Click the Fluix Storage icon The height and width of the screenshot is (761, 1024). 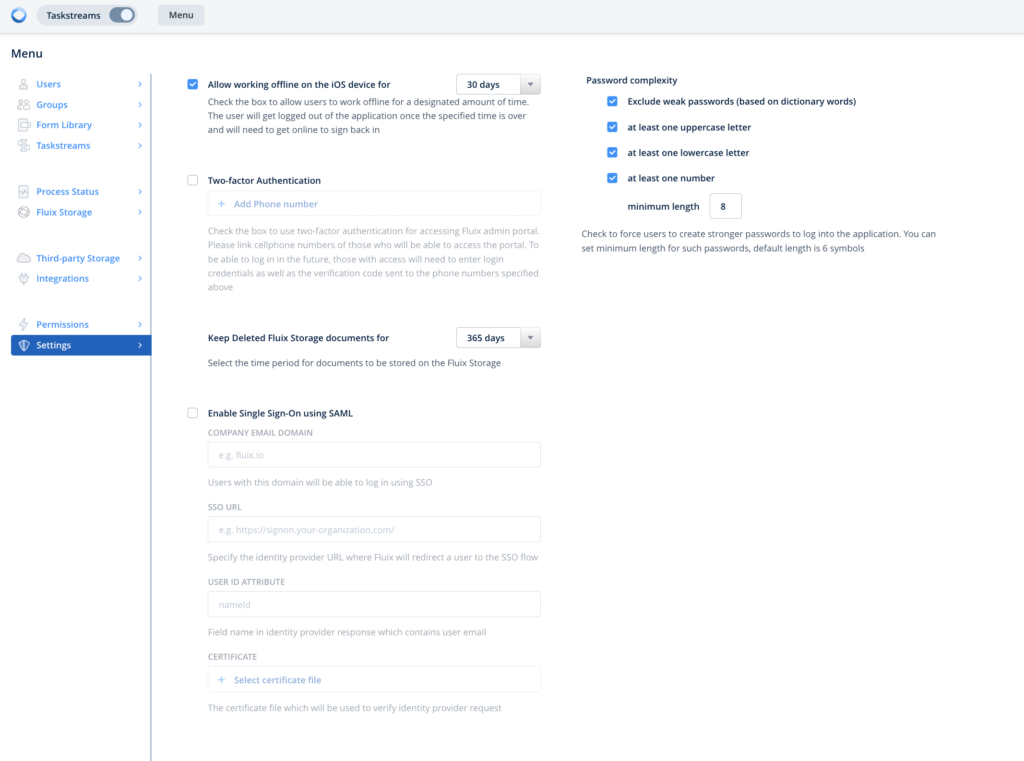[x=24, y=212]
